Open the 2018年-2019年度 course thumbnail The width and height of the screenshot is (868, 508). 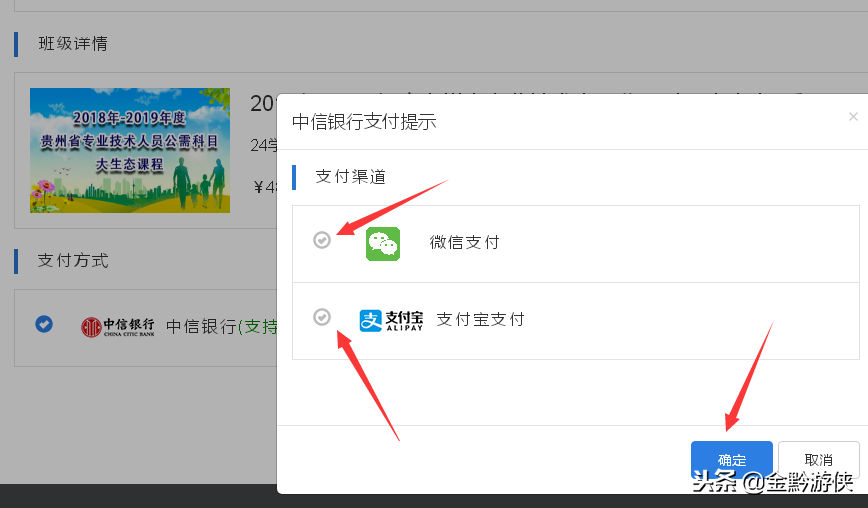click(130, 150)
